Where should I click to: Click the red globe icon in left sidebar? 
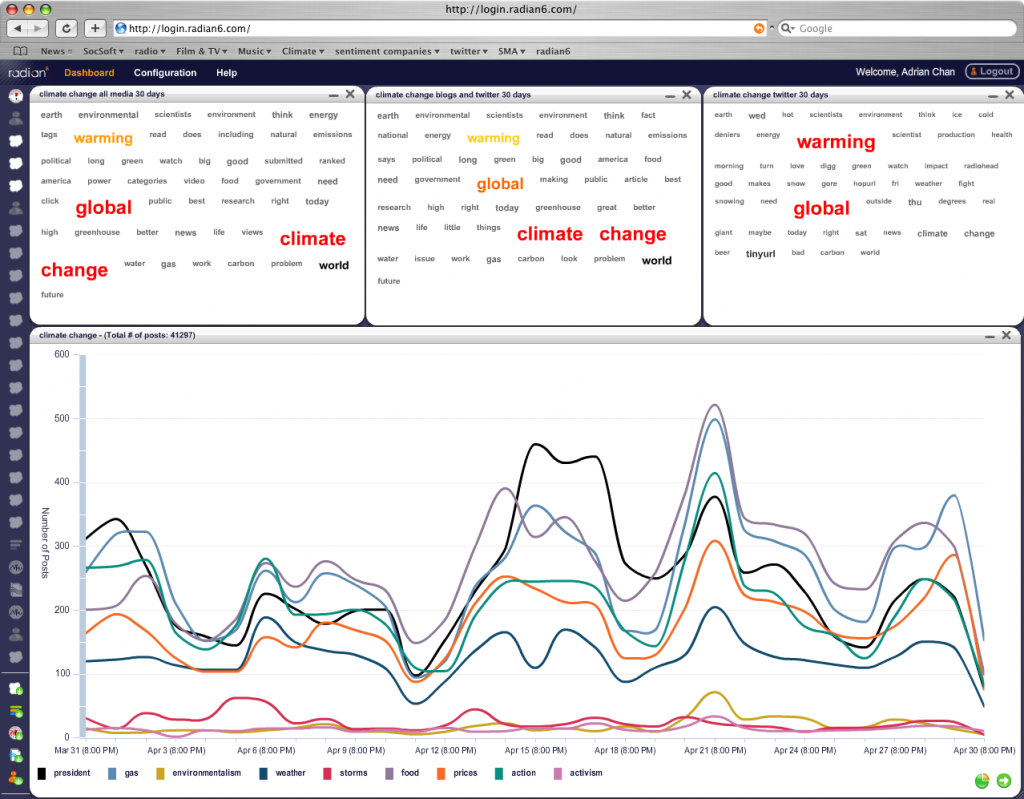15,96
